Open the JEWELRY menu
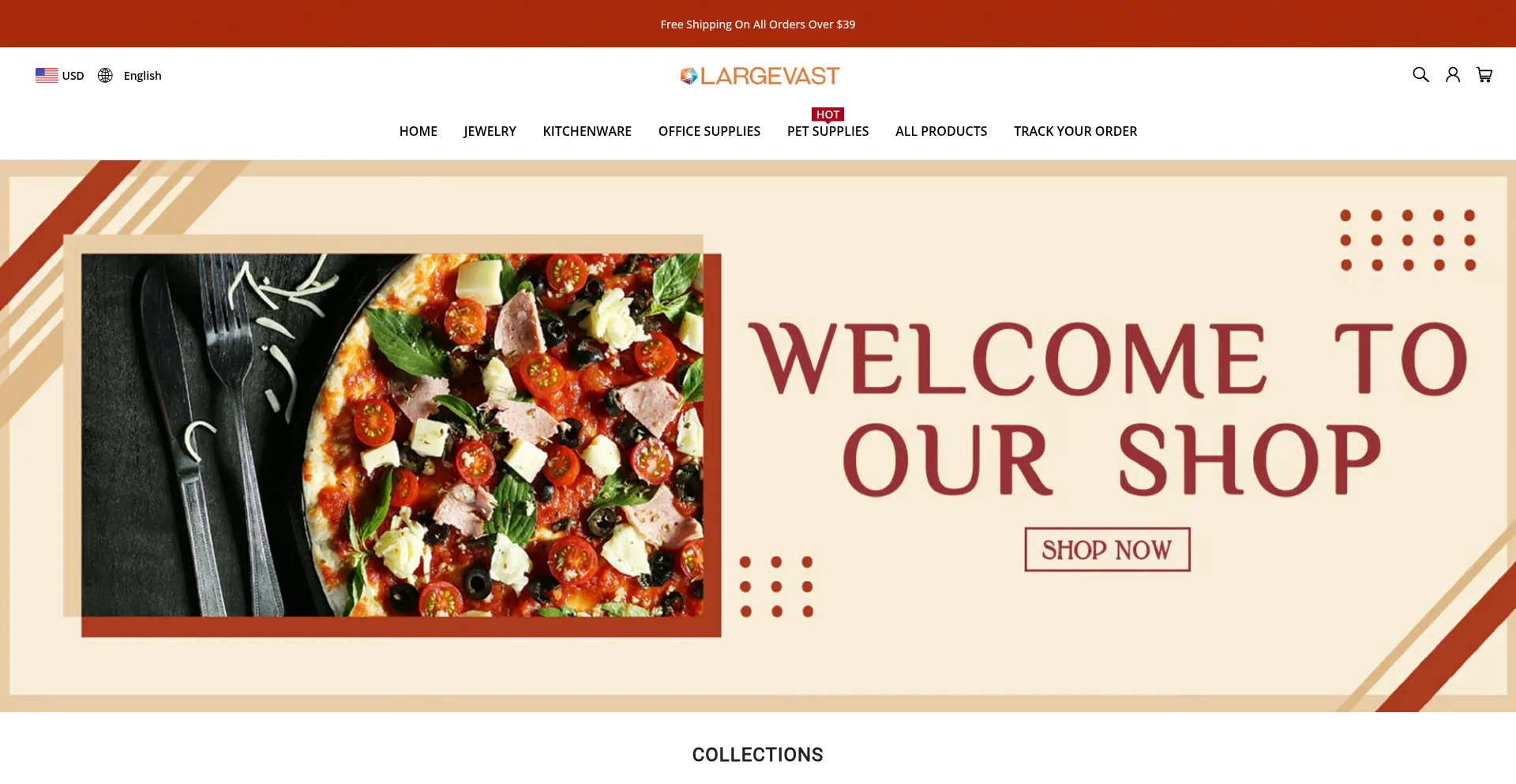1516x784 pixels. 490,131
